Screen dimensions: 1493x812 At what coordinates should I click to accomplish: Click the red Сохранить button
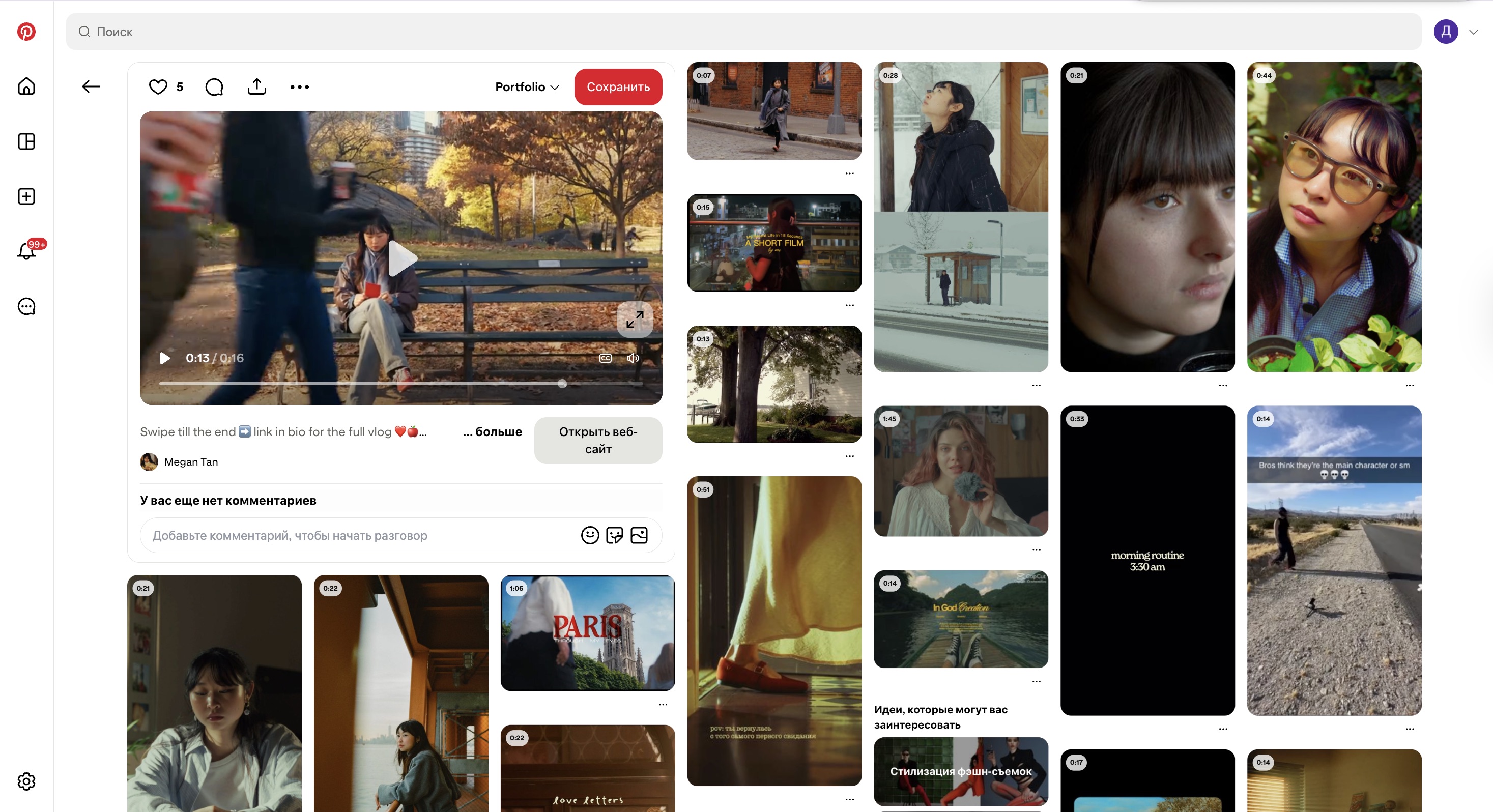pyautogui.click(x=618, y=87)
